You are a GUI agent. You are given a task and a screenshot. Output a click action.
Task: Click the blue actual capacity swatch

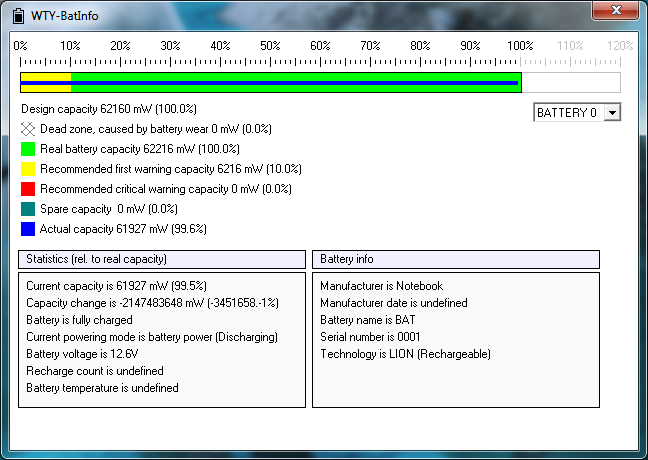[28, 229]
